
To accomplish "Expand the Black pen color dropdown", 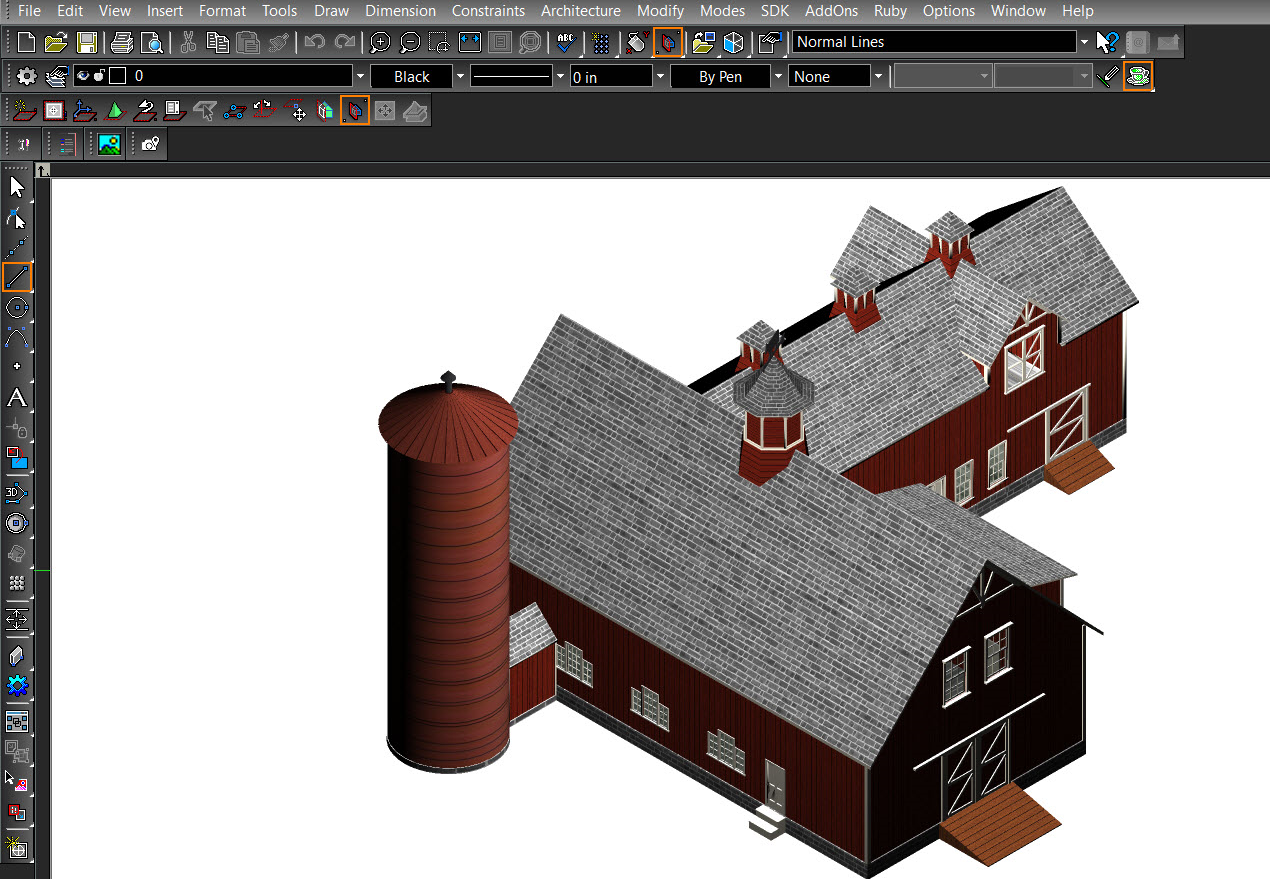I will pos(460,76).
